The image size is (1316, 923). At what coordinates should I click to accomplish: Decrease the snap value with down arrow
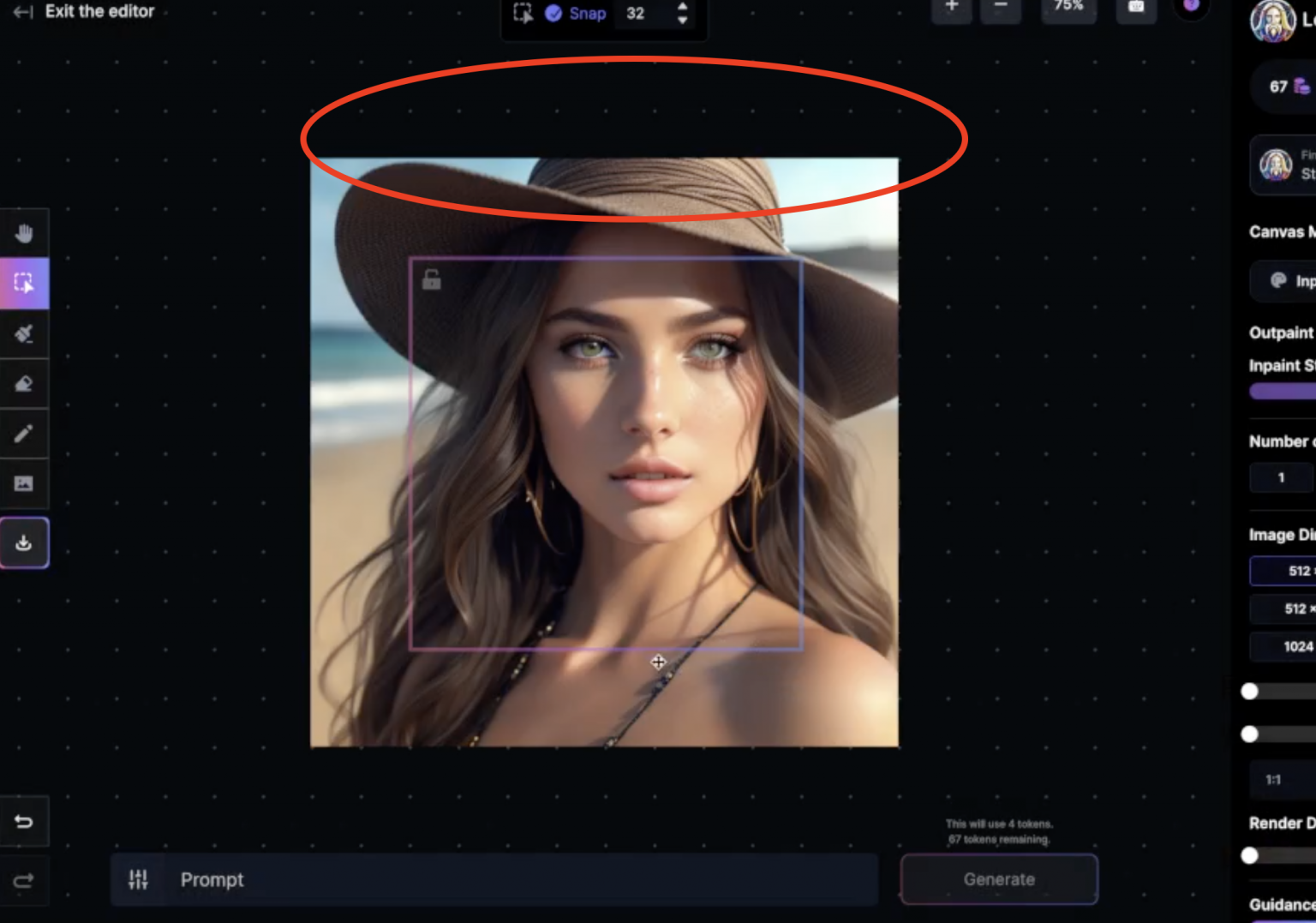coord(682,20)
